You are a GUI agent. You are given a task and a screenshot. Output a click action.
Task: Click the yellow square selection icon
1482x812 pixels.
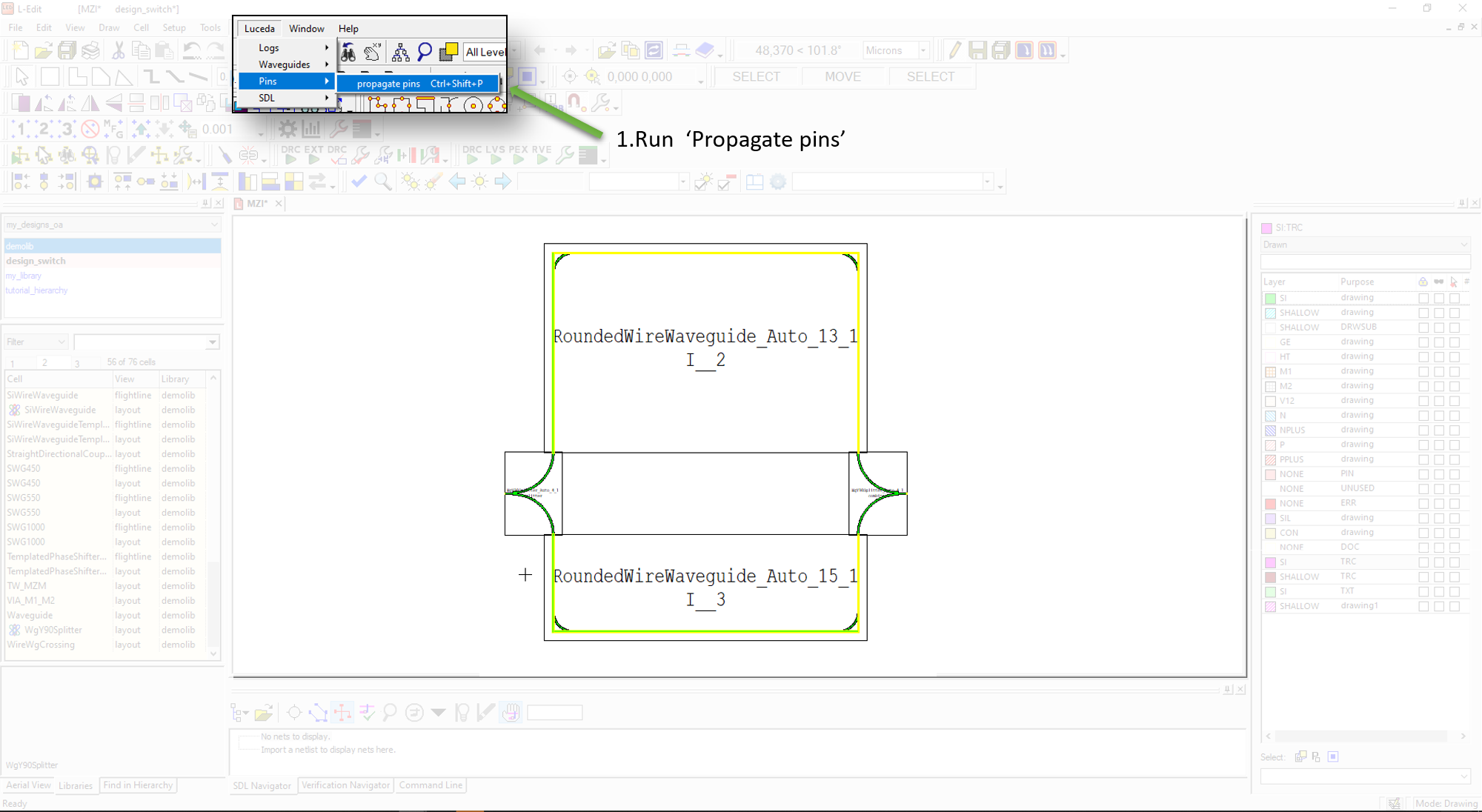[x=448, y=52]
